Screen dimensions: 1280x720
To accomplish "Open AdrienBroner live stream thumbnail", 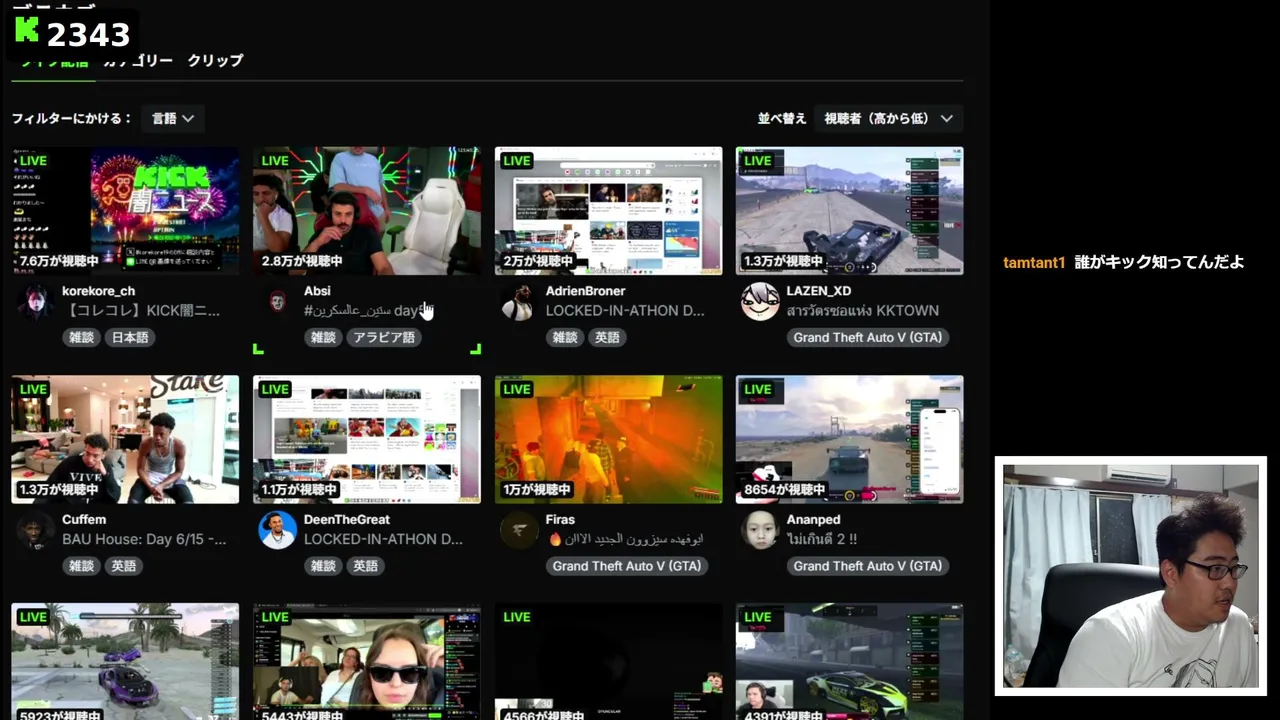I will (x=608, y=211).
